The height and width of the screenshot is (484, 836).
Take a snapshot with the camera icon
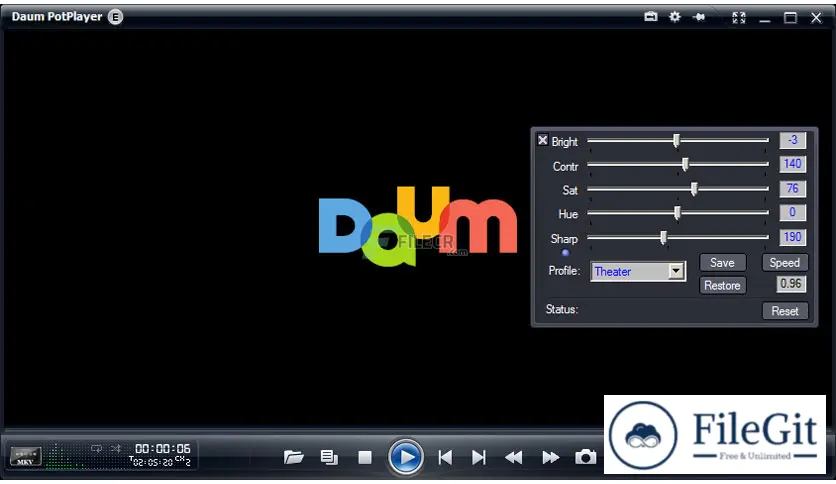pos(585,457)
